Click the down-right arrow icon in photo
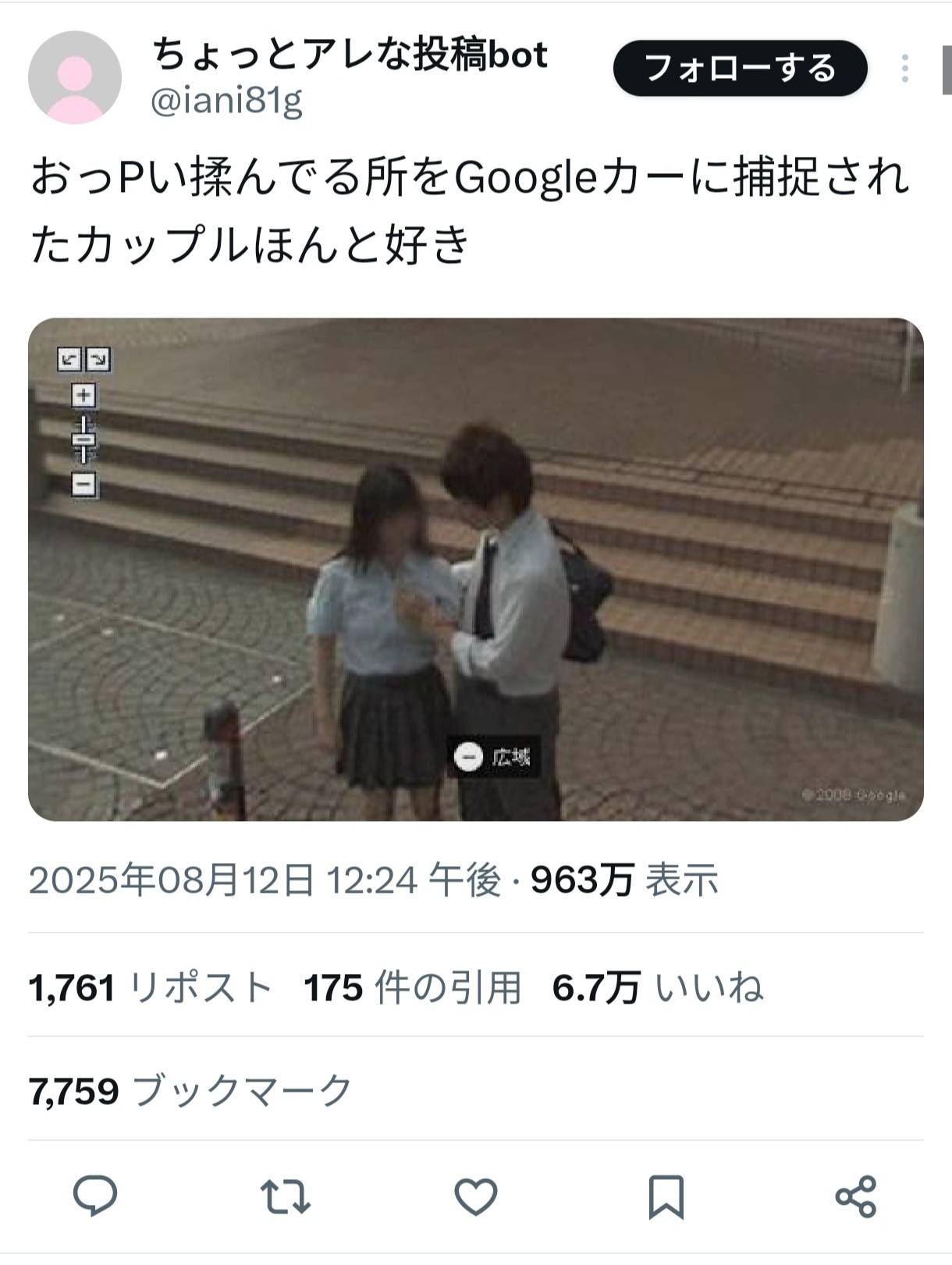The height and width of the screenshot is (1265, 952). (98, 360)
